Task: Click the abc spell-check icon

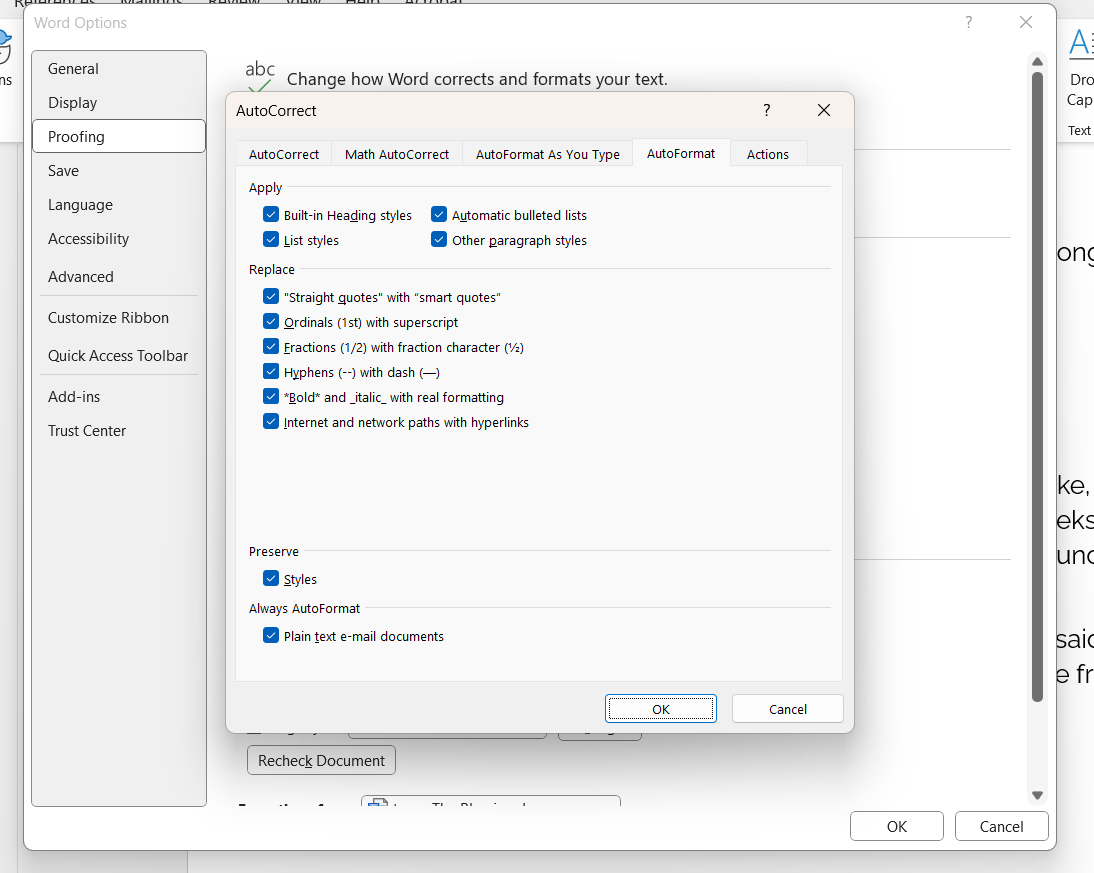Action: 259,72
